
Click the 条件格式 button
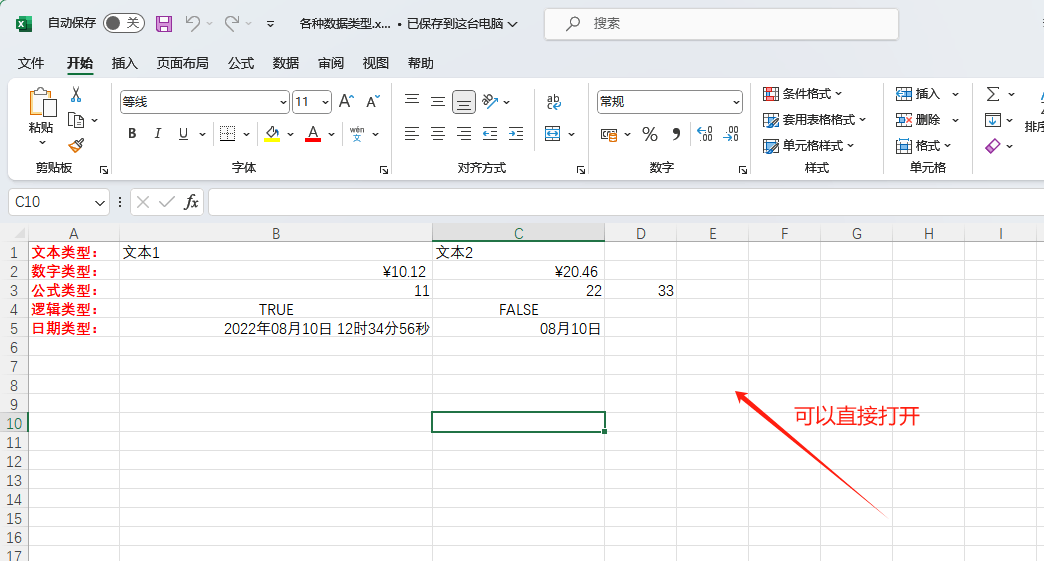click(803, 94)
